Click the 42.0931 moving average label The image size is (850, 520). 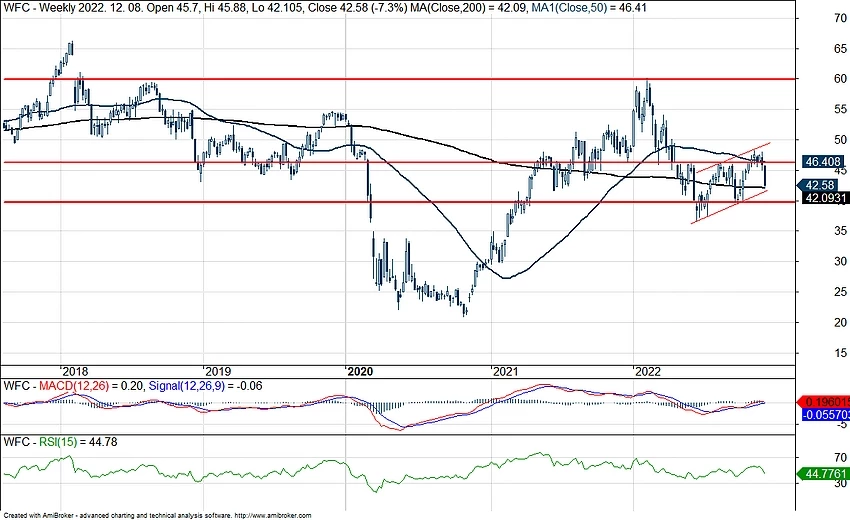click(826, 198)
